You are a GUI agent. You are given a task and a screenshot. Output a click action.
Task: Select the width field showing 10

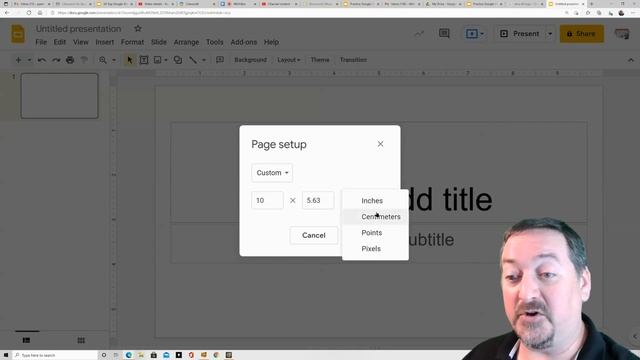click(267, 200)
